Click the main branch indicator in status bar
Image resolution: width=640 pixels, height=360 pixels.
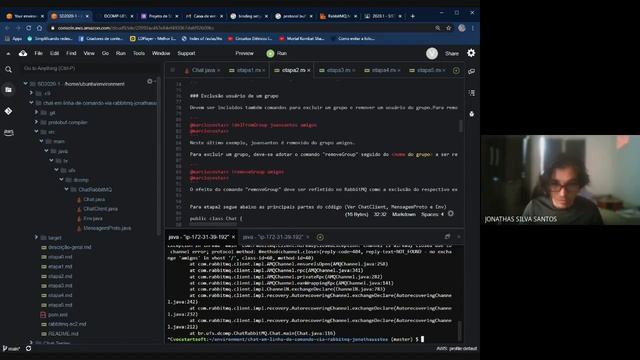[11, 349]
